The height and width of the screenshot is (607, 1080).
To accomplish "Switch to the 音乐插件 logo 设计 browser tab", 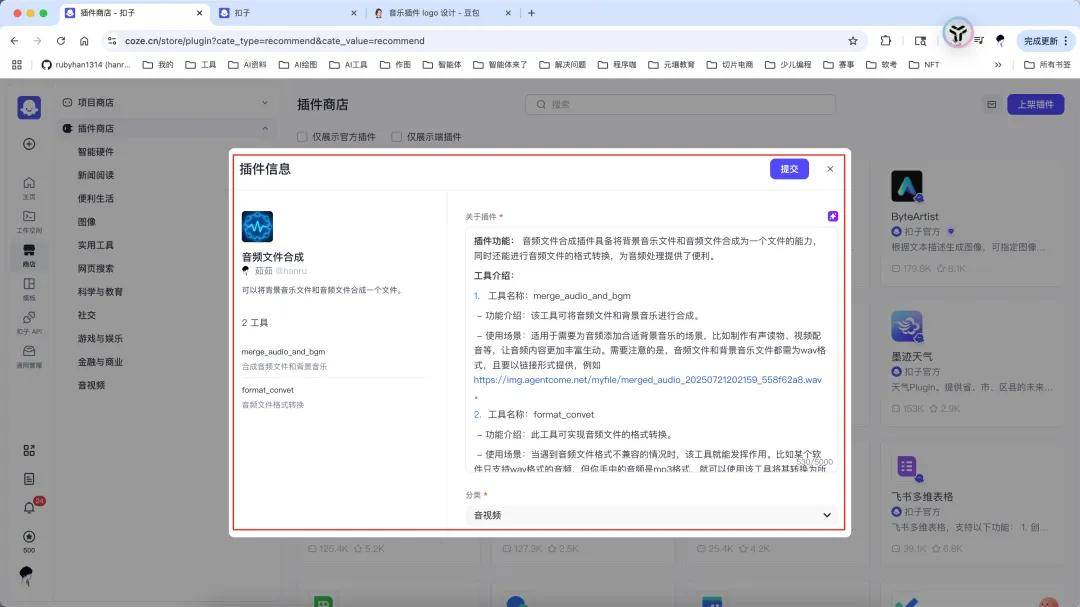I will click(440, 13).
